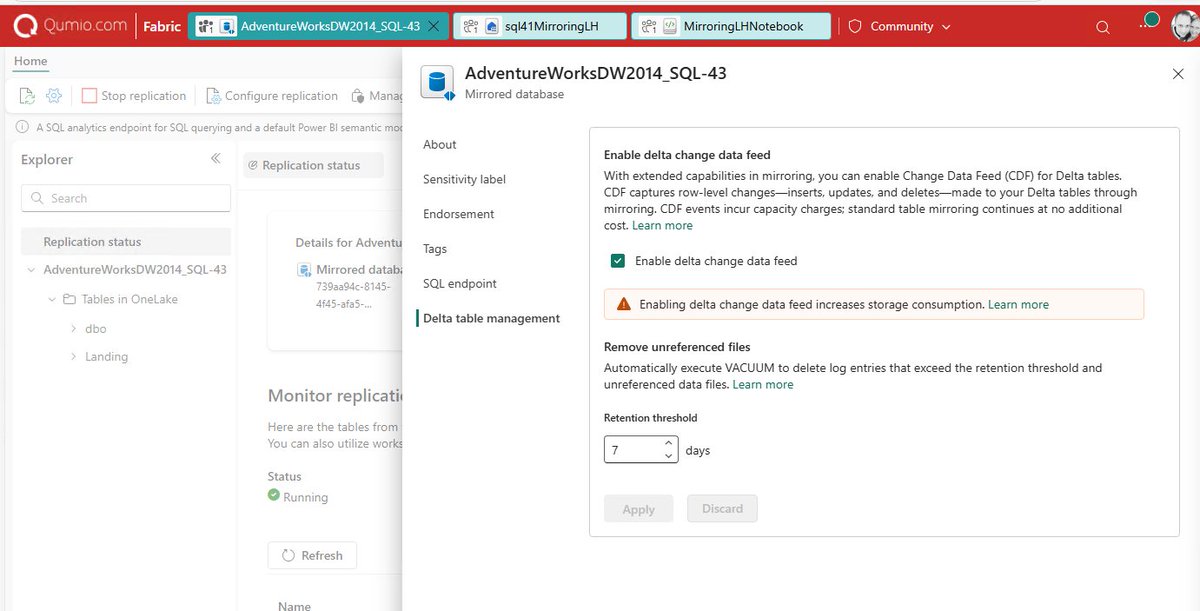
Task: Open the SQL endpoint section
Action: (460, 283)
